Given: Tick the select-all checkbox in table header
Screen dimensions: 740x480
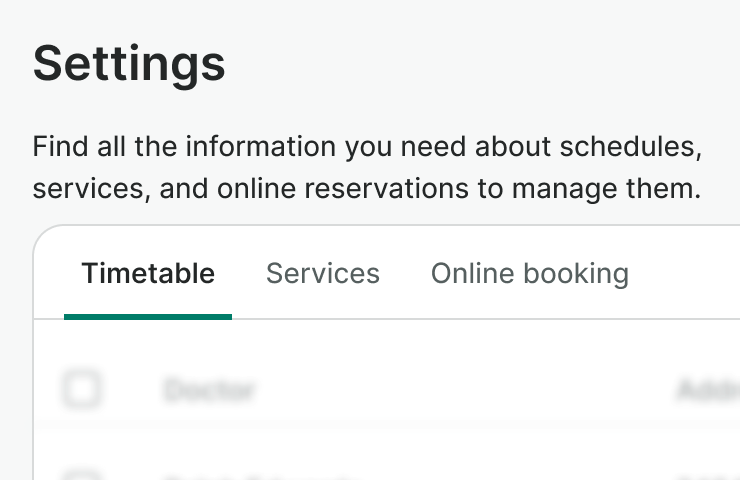Looking at the screenshot, I should pos(82,389).
